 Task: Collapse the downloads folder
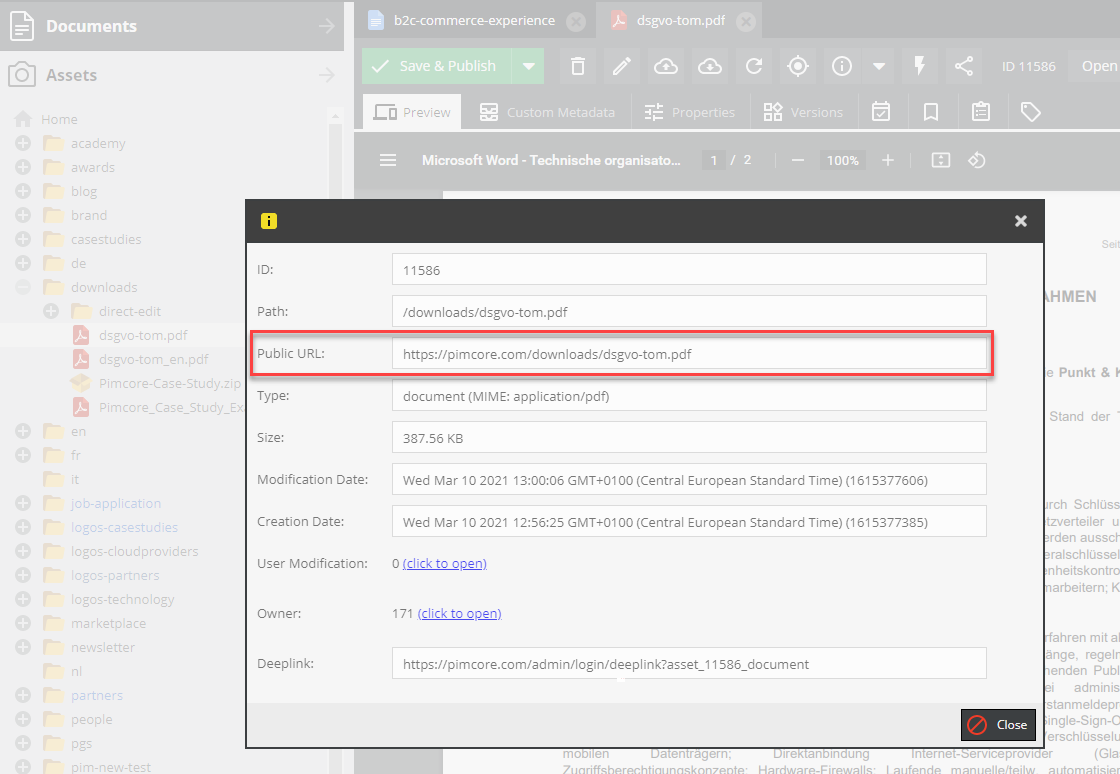[x=23, y=287]
